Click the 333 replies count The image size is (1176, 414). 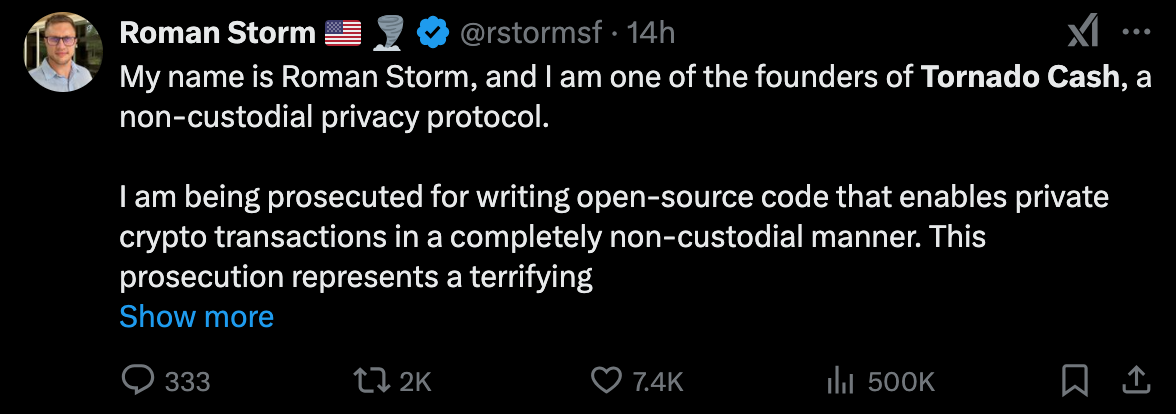[187, 381]
